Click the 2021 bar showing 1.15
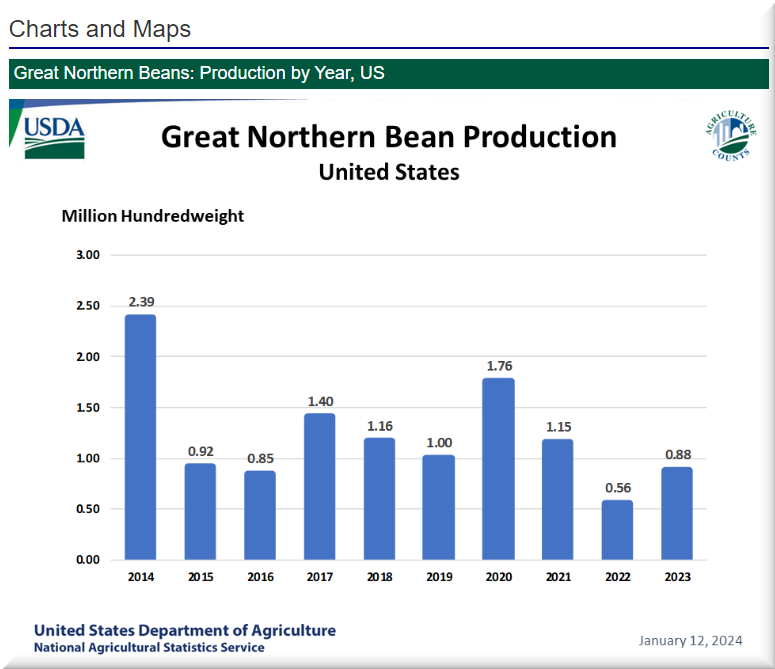 pyautogui.click(x=557, y=499)
